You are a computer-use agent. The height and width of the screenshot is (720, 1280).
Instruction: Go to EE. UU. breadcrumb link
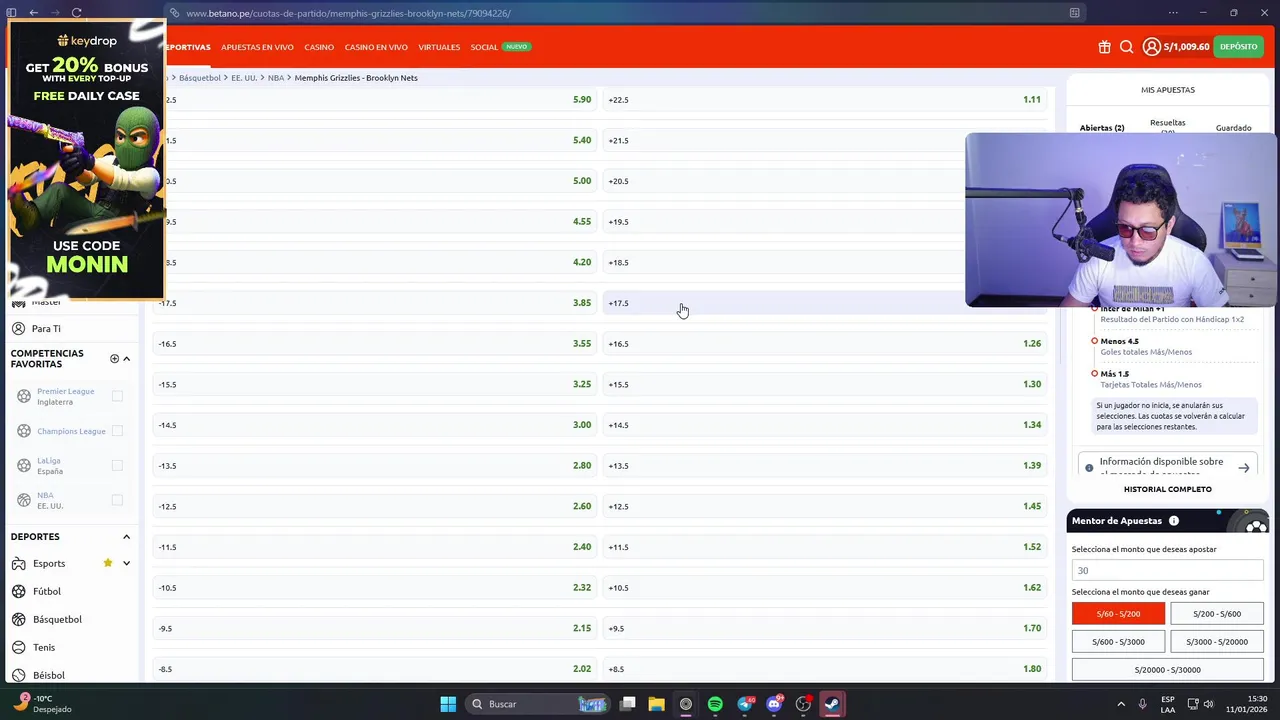tap(244, 78)
